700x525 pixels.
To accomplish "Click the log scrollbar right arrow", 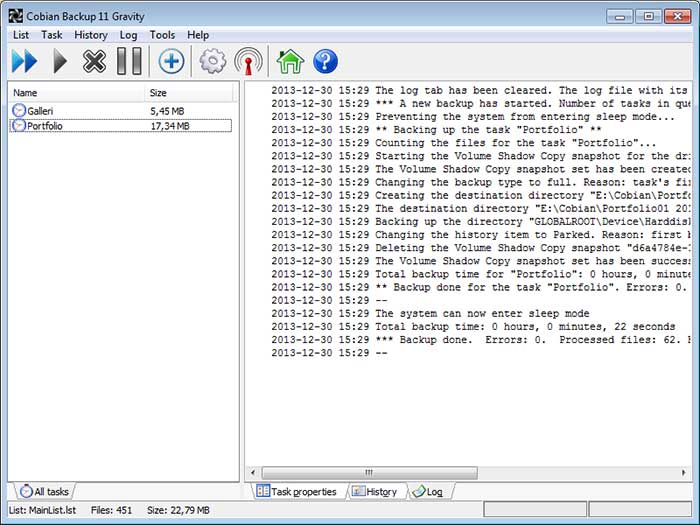I will click(683, 472).
